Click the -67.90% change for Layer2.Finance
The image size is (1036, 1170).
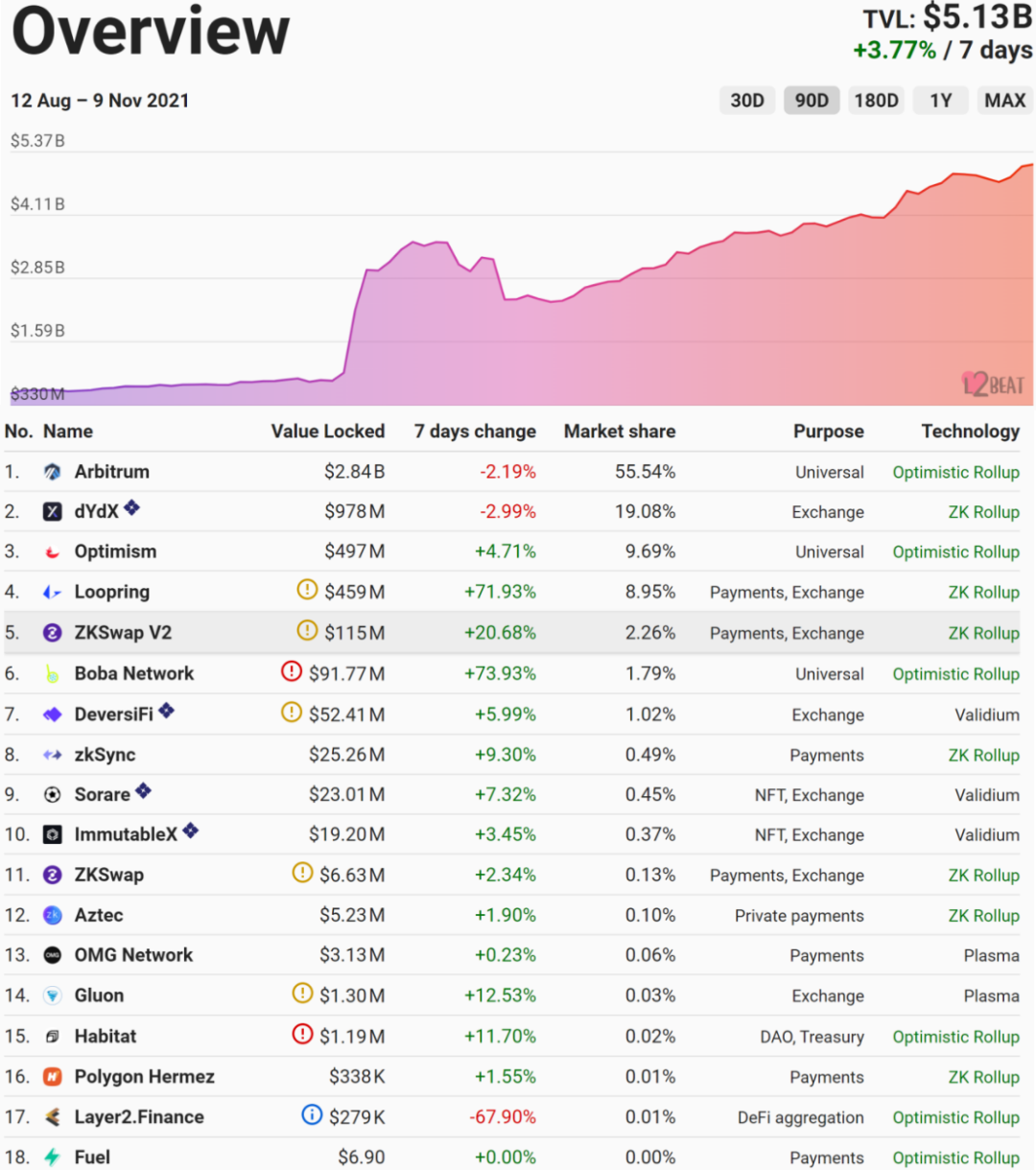[503, 1117]
